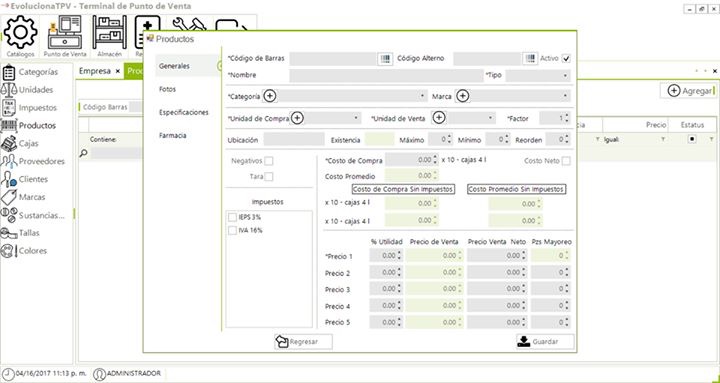Click the clock icon in status bar
Image resolution: width=720 pixels, height=383 pixels.
point(8,374)
